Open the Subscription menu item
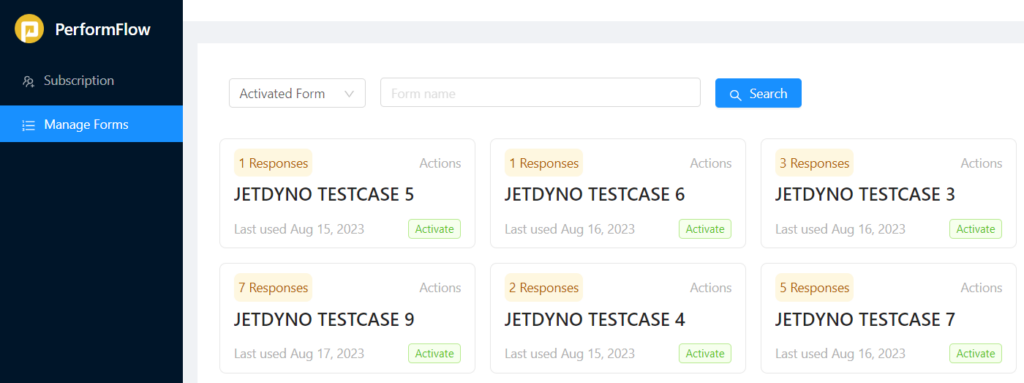This screenshot has height=383, width=1024. click(91, 81)
